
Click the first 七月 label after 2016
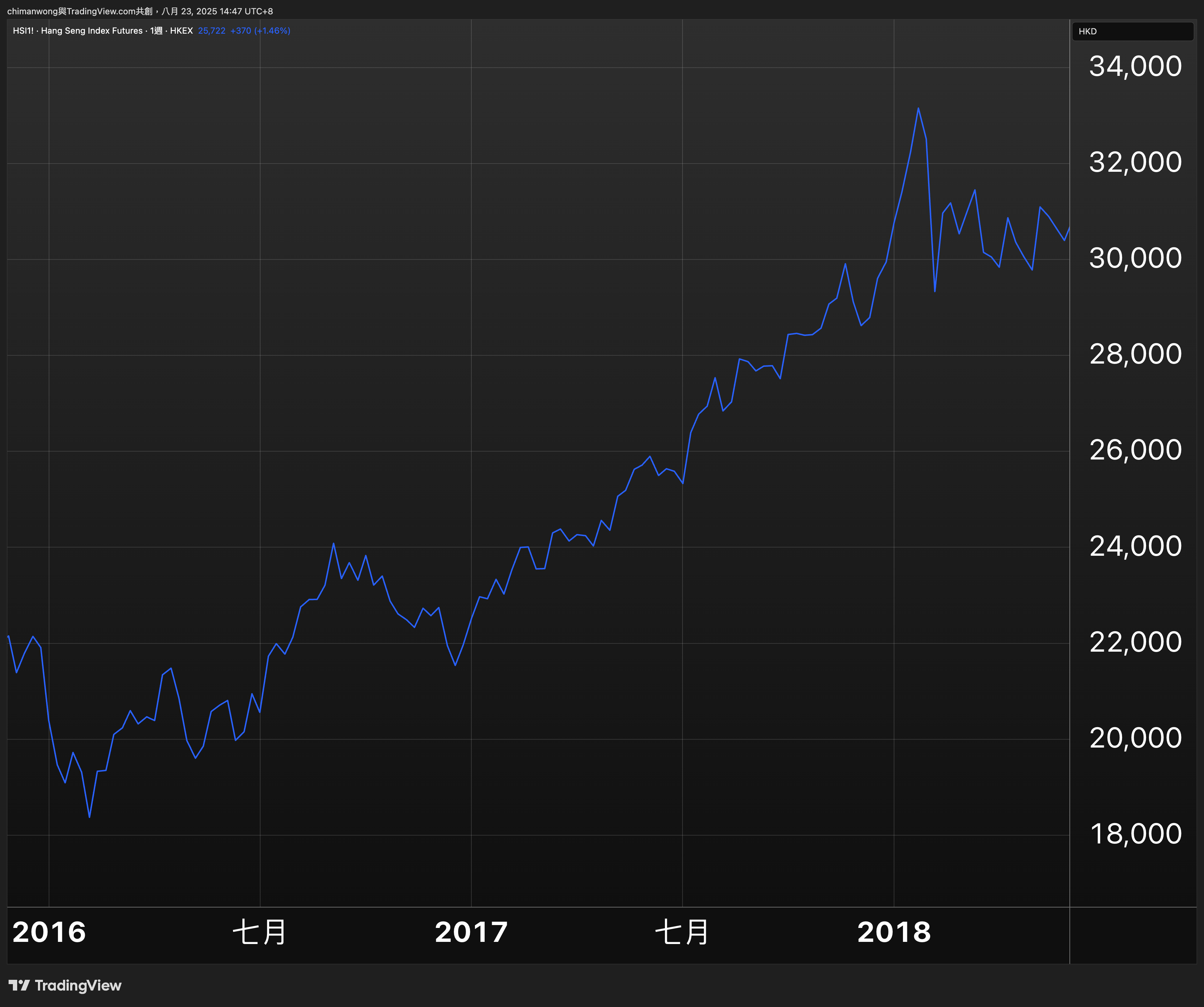pos(260,933)
